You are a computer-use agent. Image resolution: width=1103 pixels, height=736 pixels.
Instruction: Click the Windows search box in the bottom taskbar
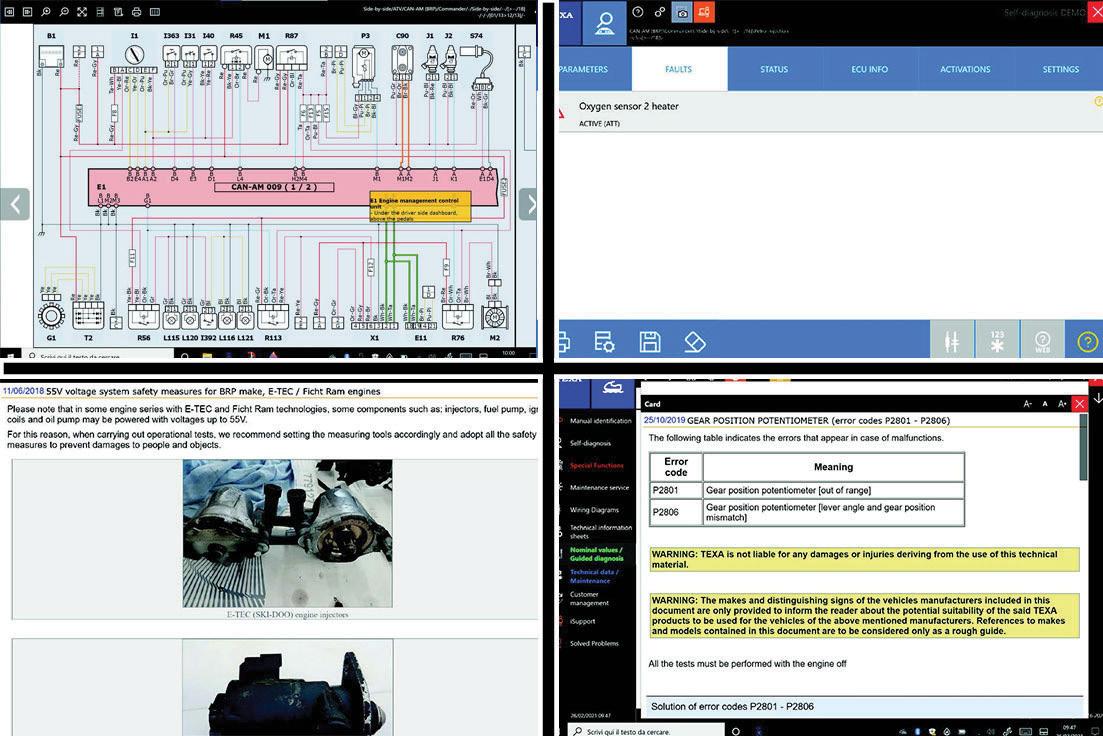pyautogui.click(x=644, y=731)
